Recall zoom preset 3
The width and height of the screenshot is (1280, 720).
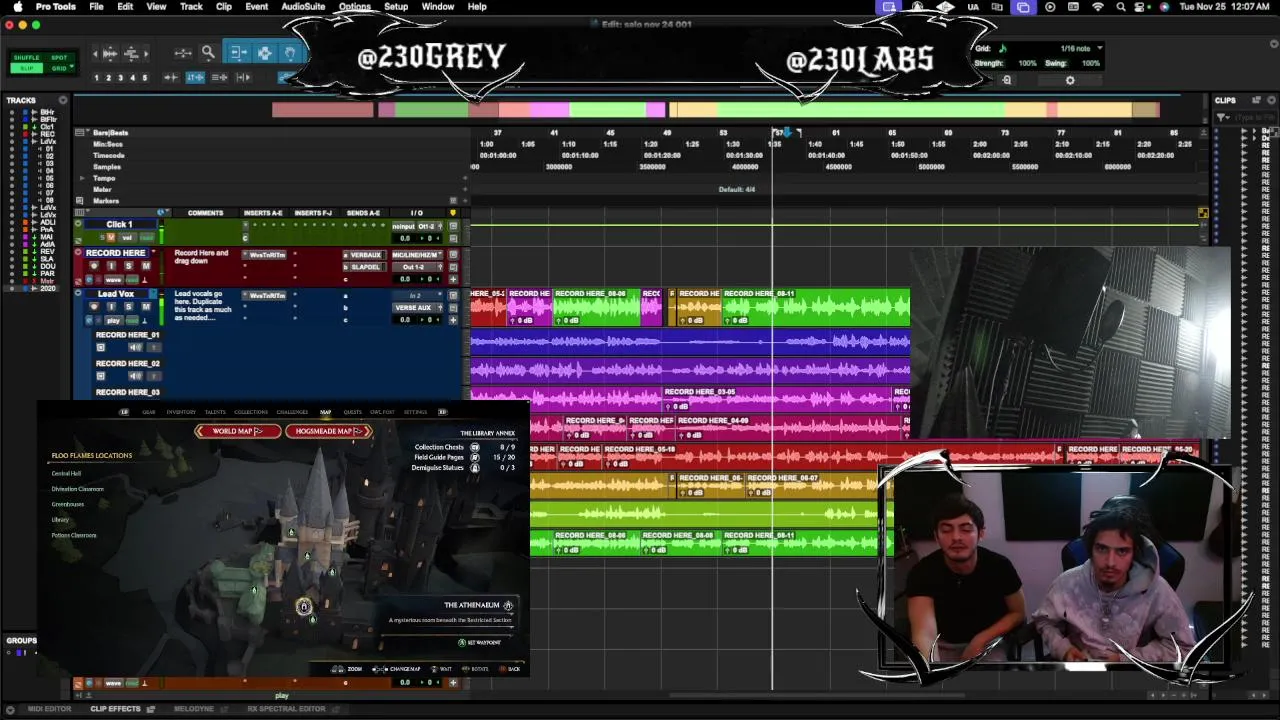click(121, 78)
